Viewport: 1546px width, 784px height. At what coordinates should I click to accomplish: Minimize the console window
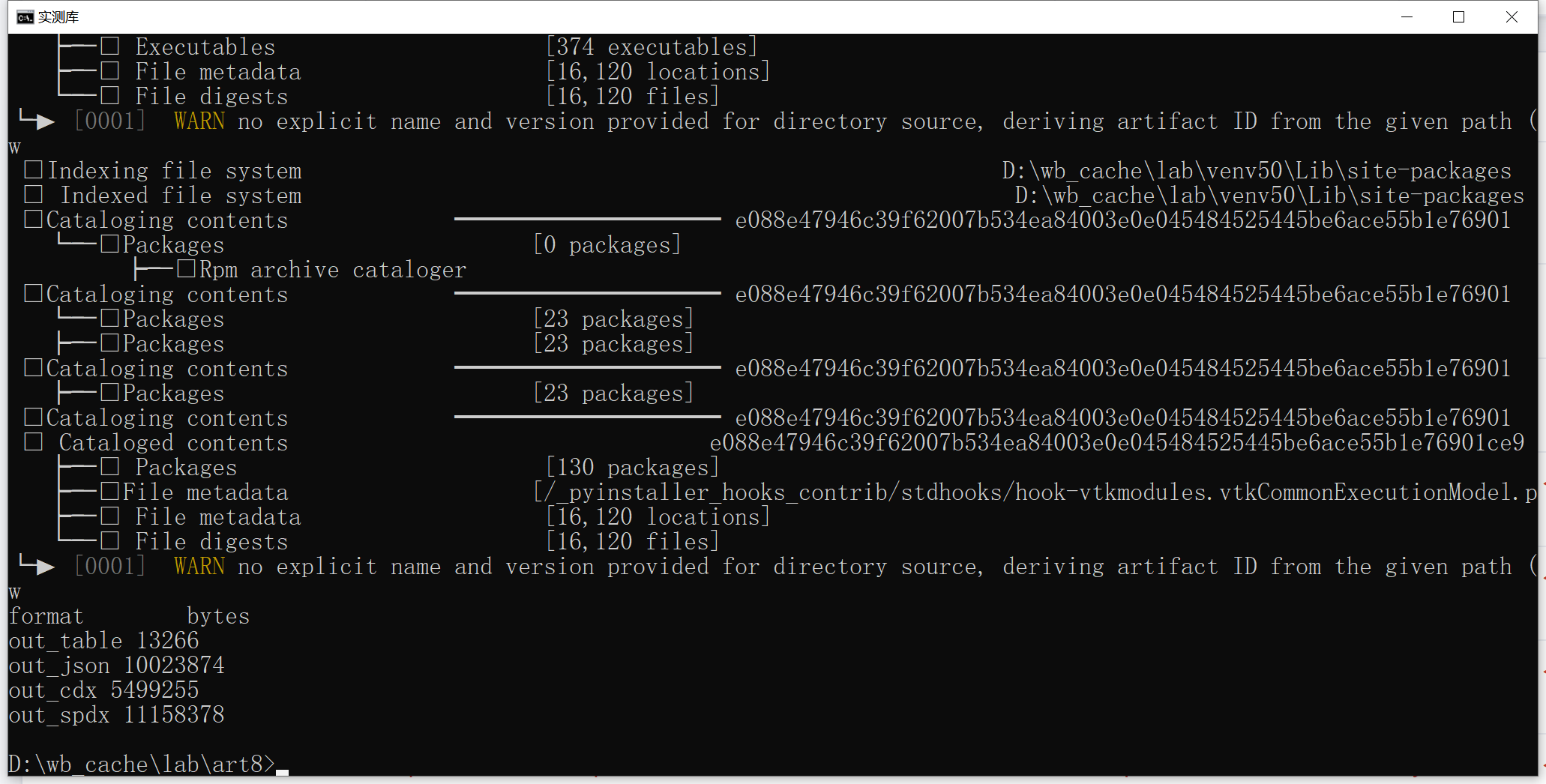point(1407,16)
